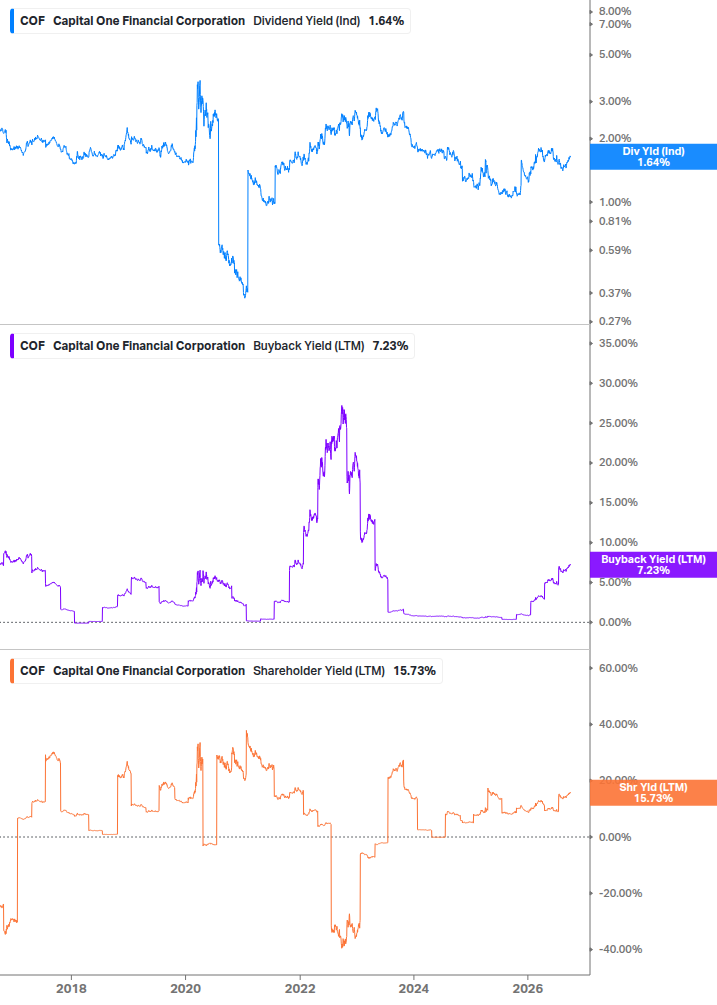
Task: Click the 0.37% tick on the dividend yield axis
Action: point(614,294)
